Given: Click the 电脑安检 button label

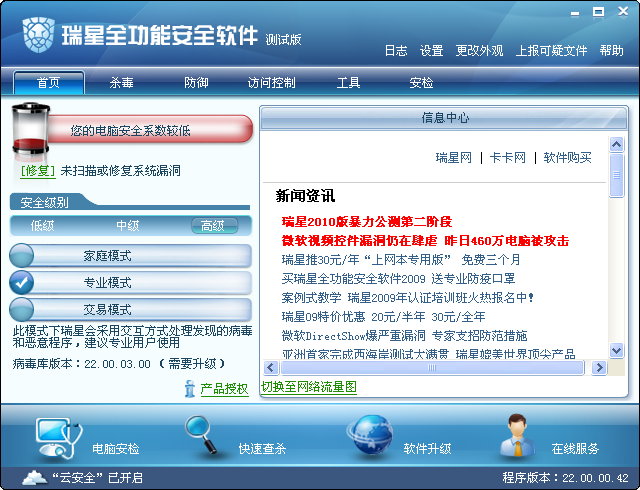Looking at the screenshot, I should point(116,449).
